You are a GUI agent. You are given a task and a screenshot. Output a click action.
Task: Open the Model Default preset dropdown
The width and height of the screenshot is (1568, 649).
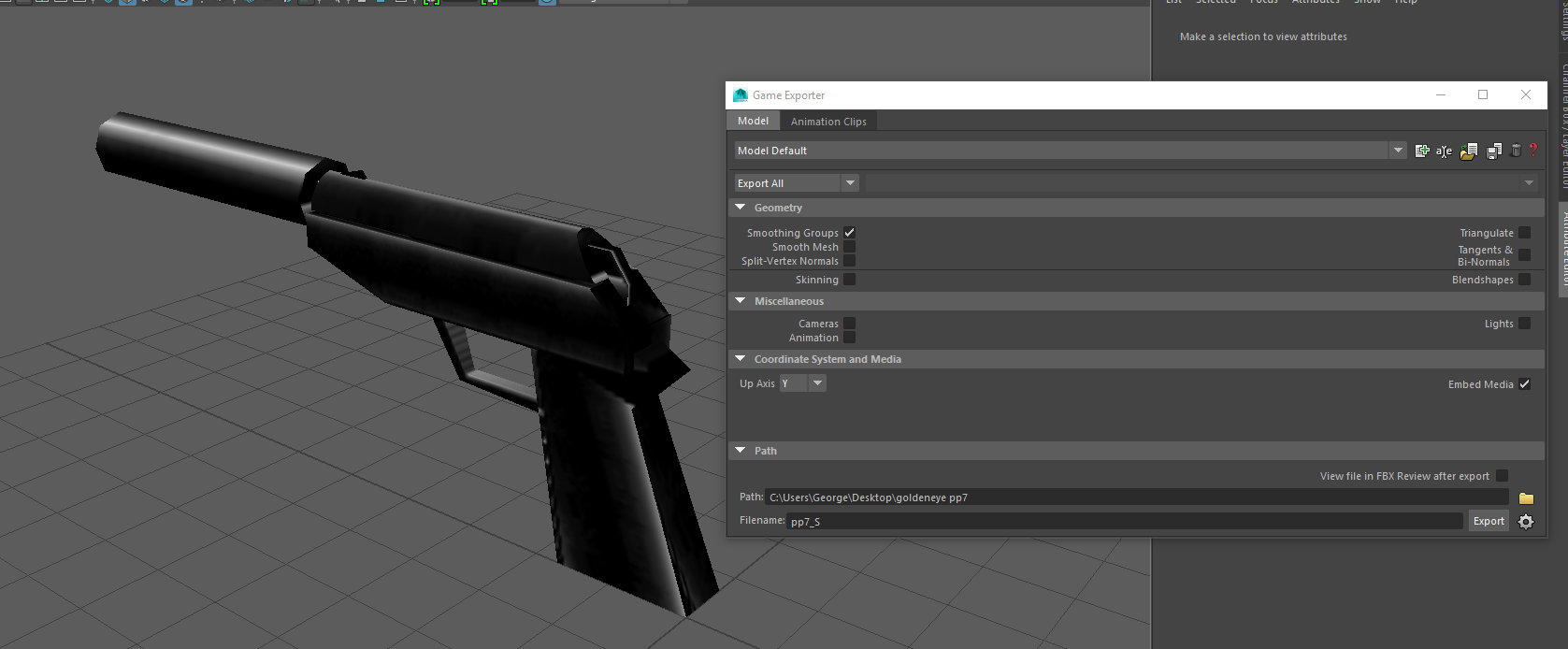(x=1071, y=151)
